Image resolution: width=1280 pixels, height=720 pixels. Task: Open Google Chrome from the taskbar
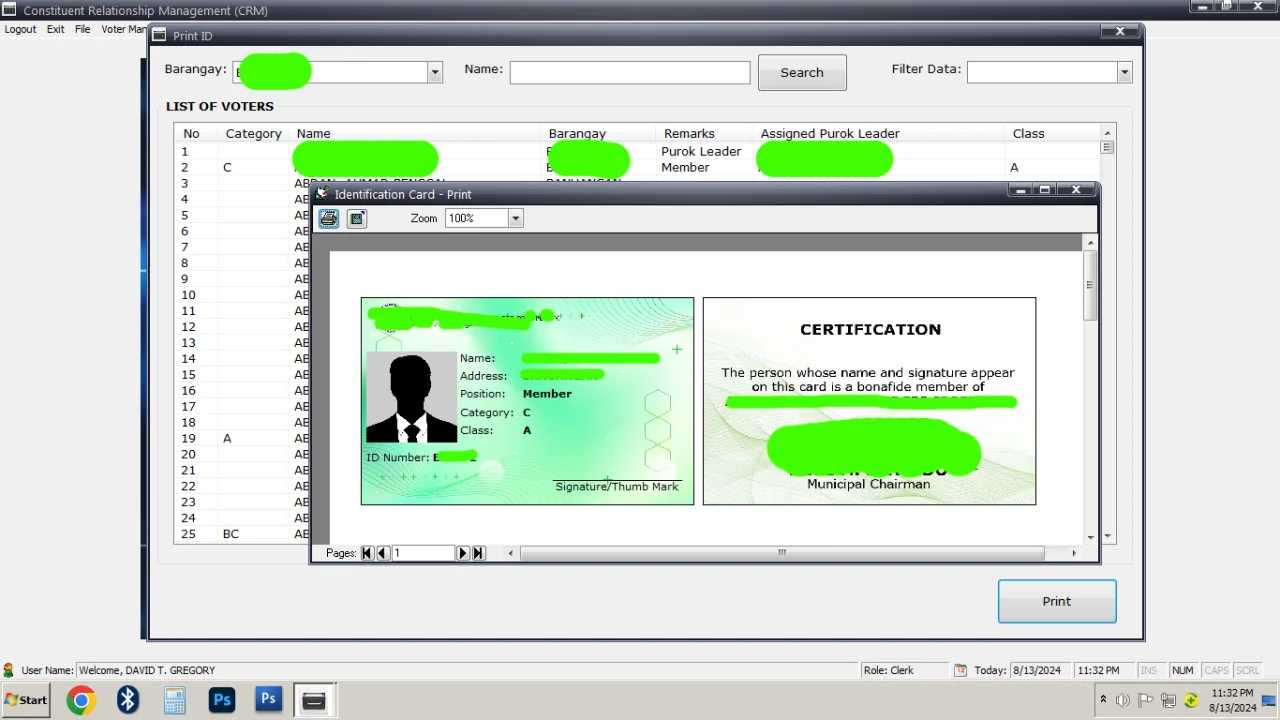pos(81,700)
